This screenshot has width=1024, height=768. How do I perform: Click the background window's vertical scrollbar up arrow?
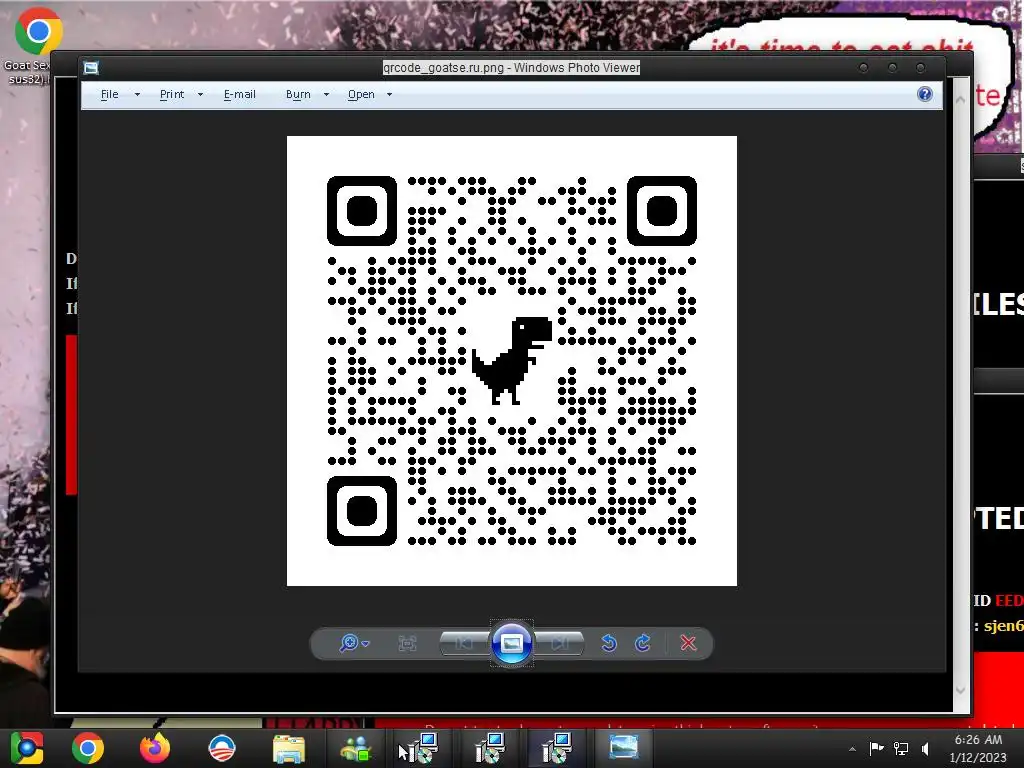961,99
